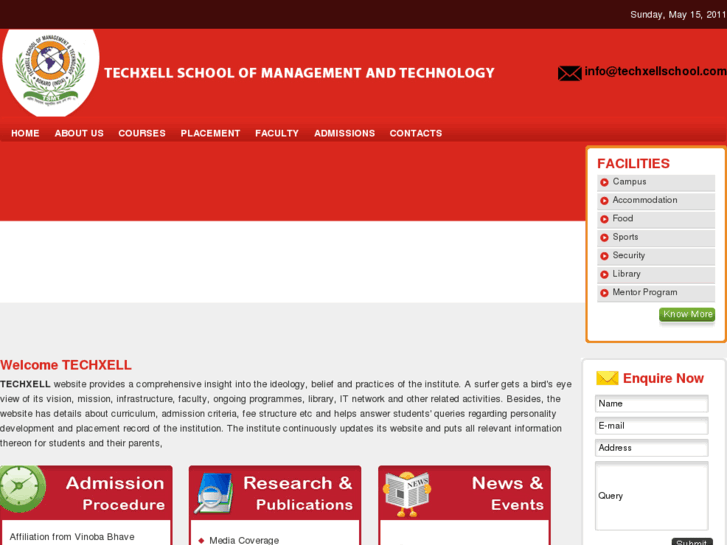Open the Media Coverage link
This screenshot has width=727, height=545.
coord(244,540)
